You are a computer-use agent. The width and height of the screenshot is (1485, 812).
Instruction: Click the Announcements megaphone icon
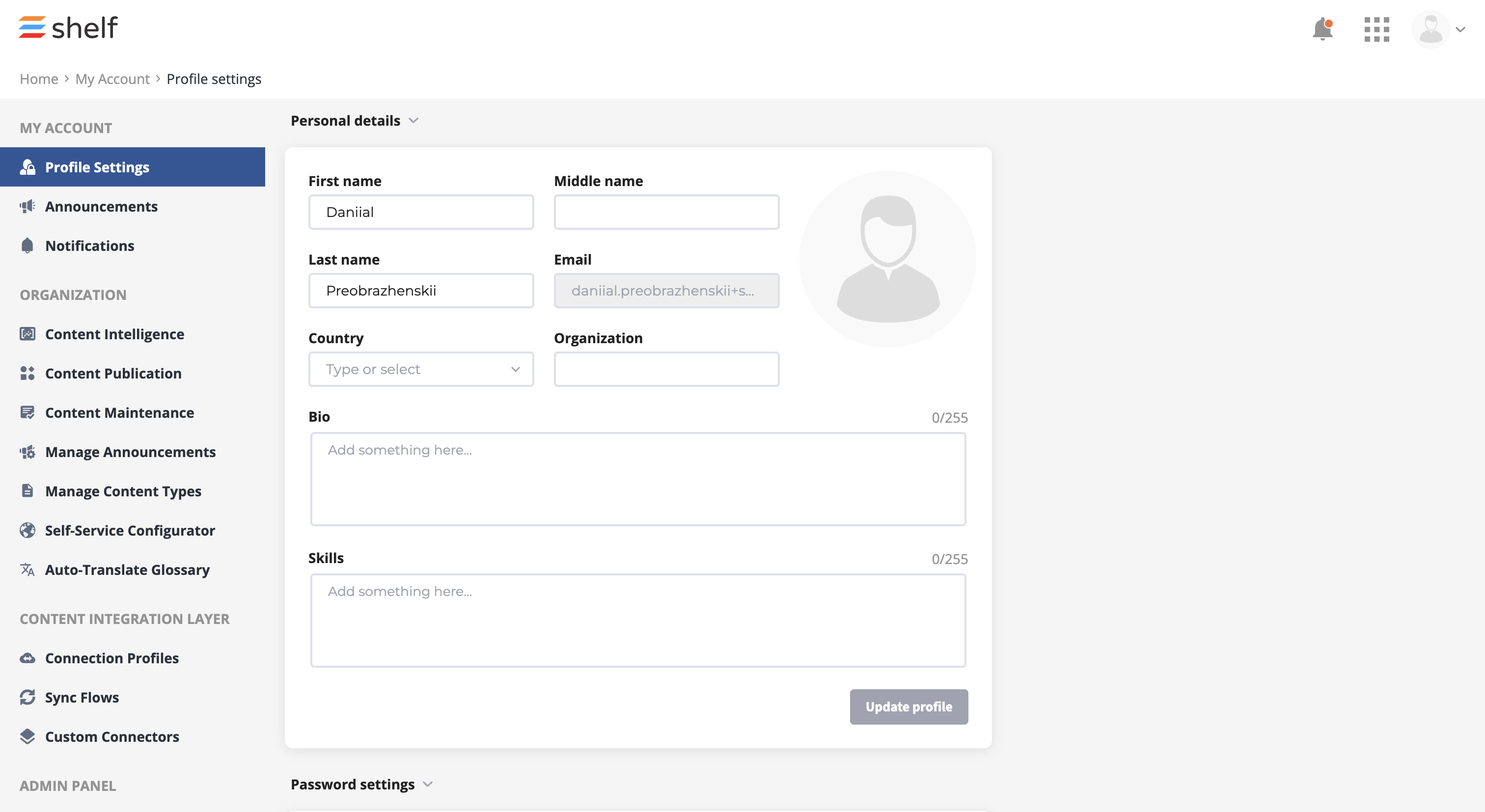coord(27,206)
